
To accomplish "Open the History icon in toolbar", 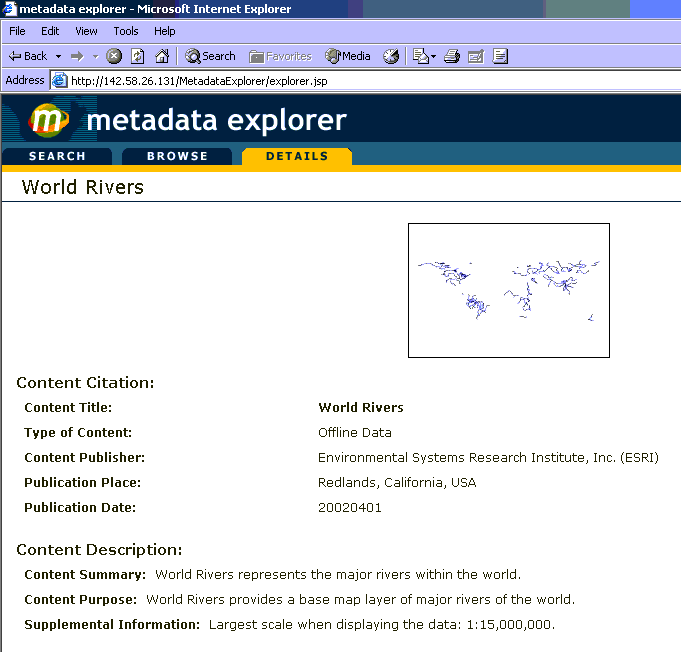I will point(391,57).
